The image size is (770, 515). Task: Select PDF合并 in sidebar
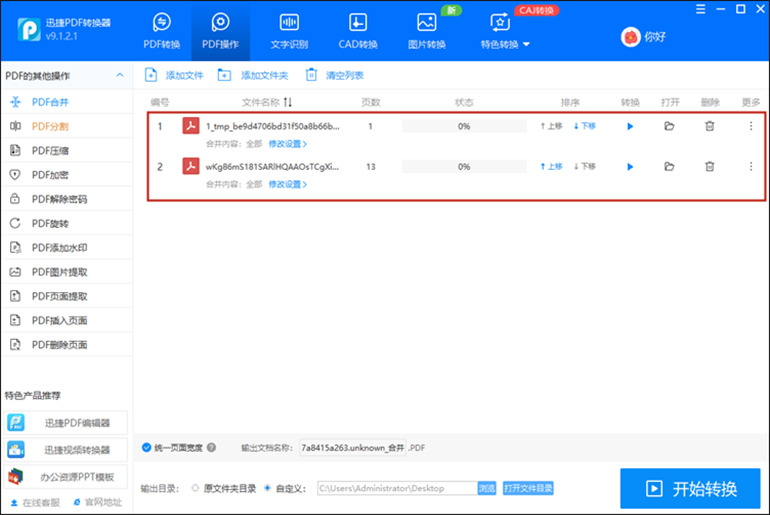point(67,102)
